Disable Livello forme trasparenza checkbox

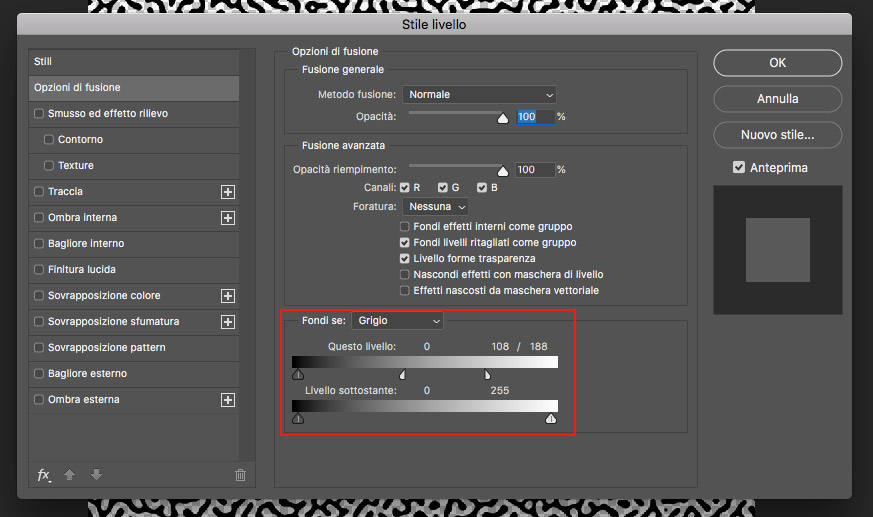click(405, 259)
